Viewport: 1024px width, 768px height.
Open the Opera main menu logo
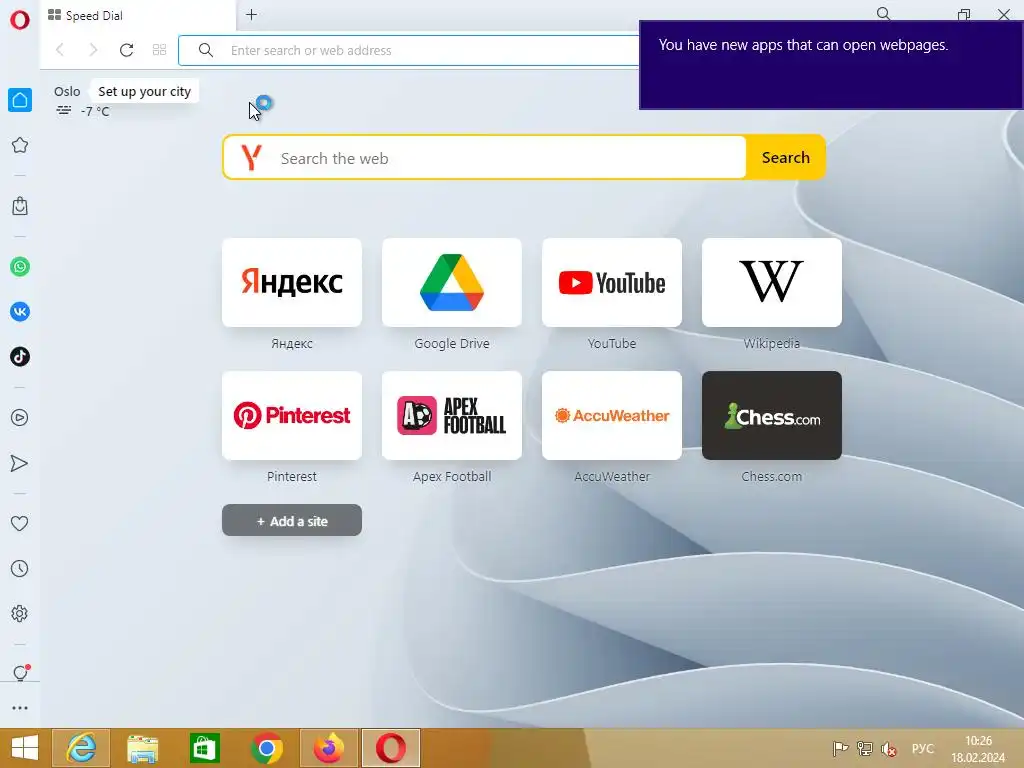(20, 20)
